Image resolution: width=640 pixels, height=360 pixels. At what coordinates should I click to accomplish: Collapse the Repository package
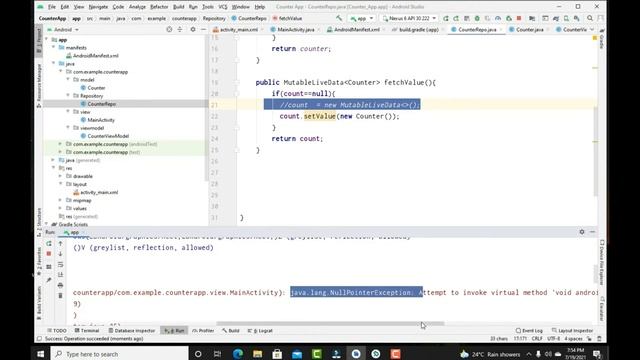point(68,96)
